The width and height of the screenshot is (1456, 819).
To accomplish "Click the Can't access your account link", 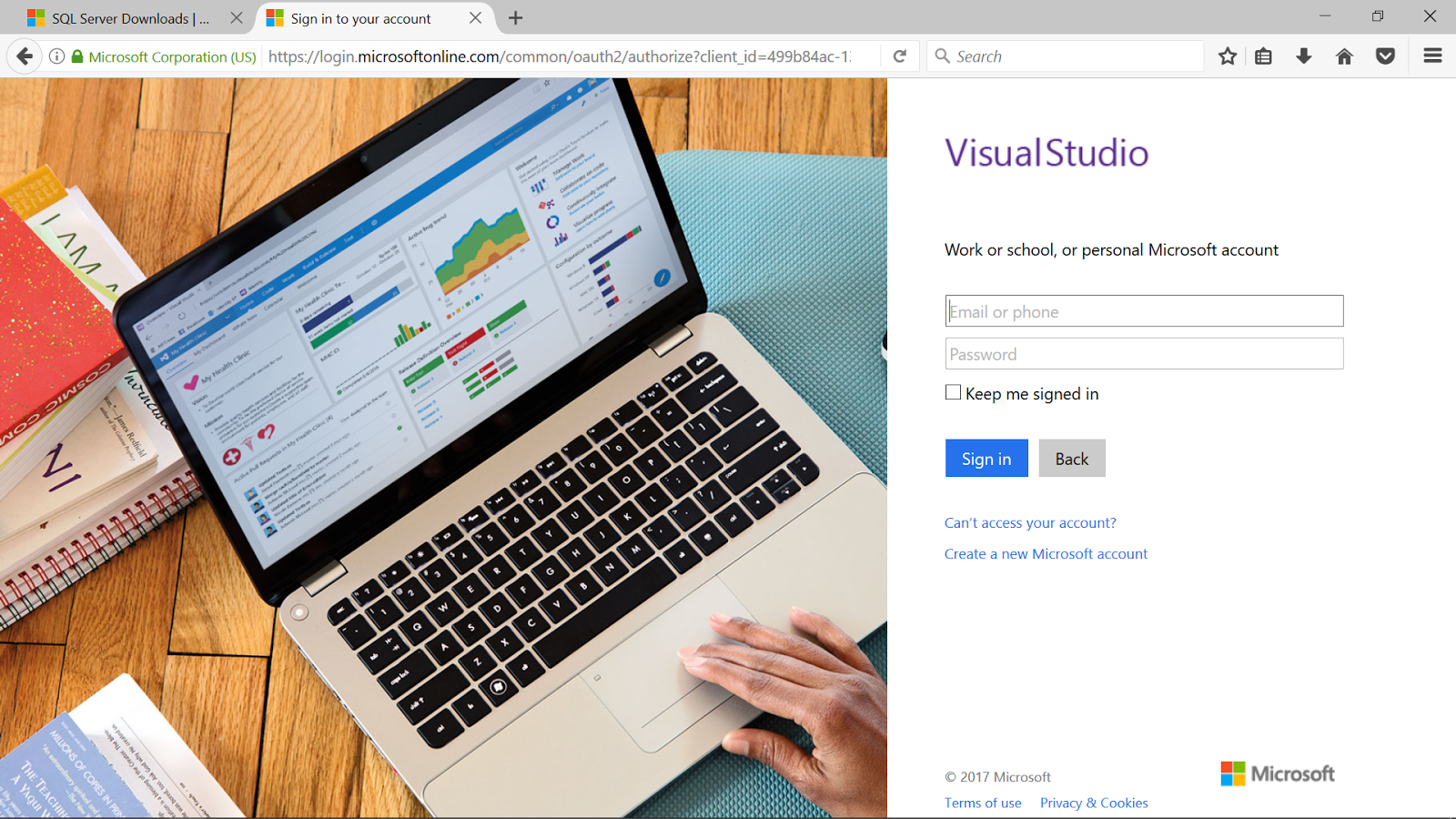I will [x=1029, y=522].
